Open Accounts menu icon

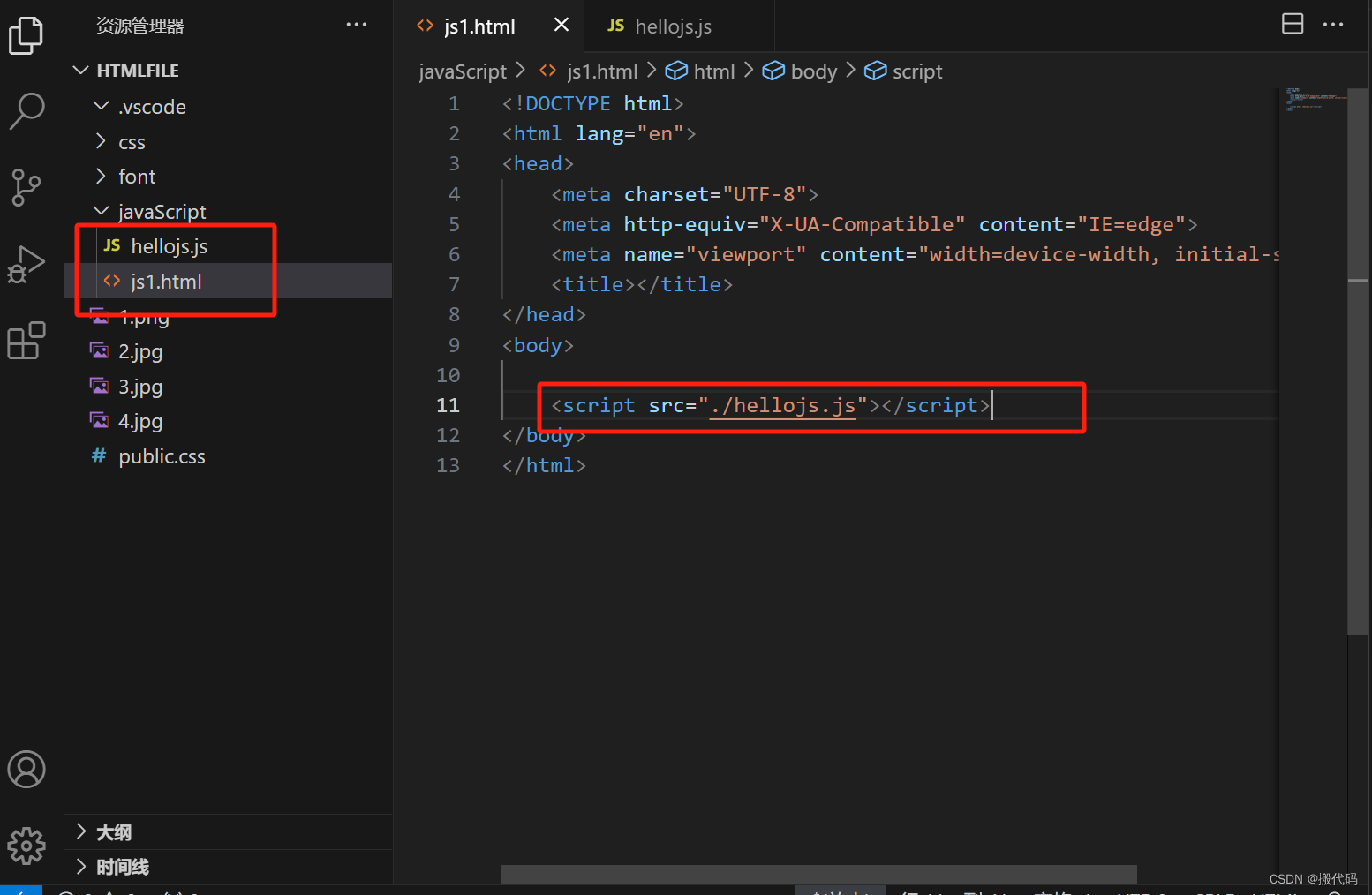point(26,770)
